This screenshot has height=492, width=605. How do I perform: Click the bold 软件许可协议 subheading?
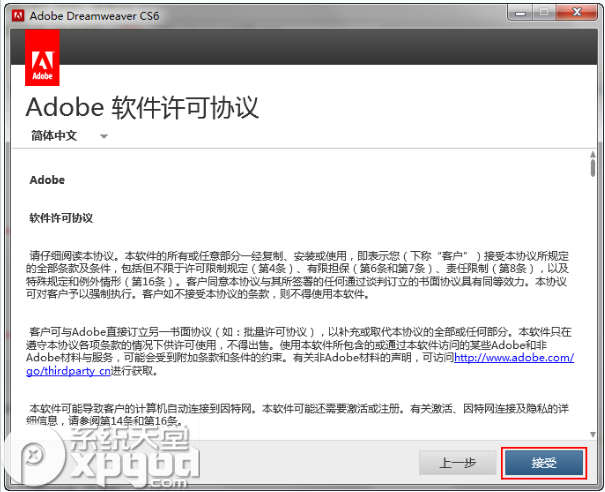61,218
